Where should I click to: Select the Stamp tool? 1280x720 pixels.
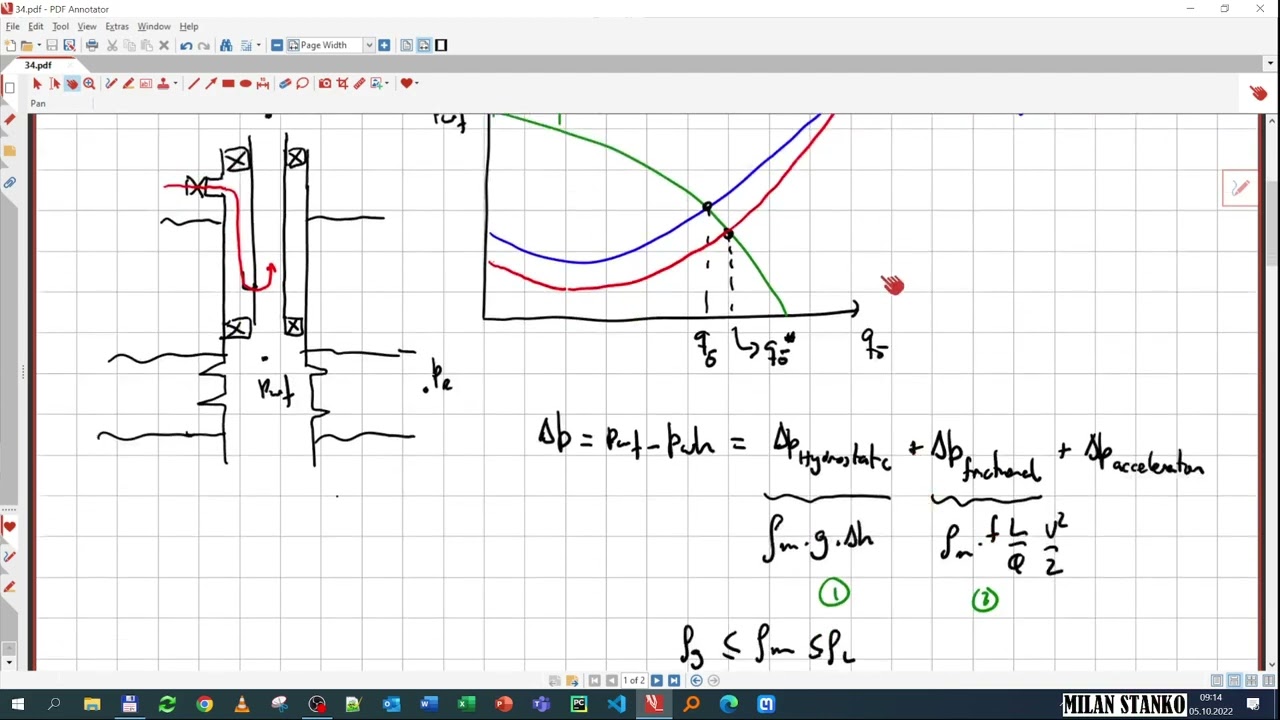coord(163,83)
